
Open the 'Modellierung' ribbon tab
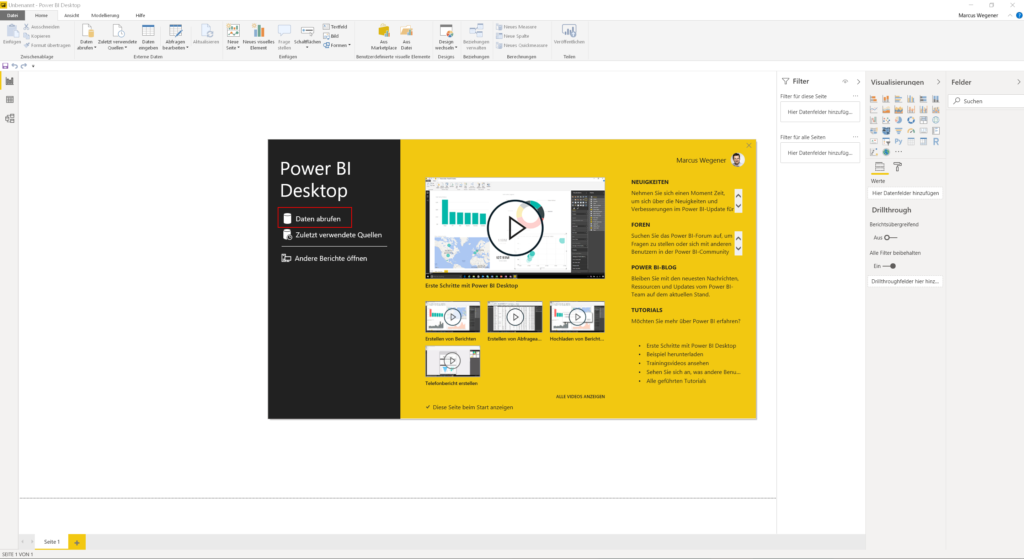tap(103, 16)
